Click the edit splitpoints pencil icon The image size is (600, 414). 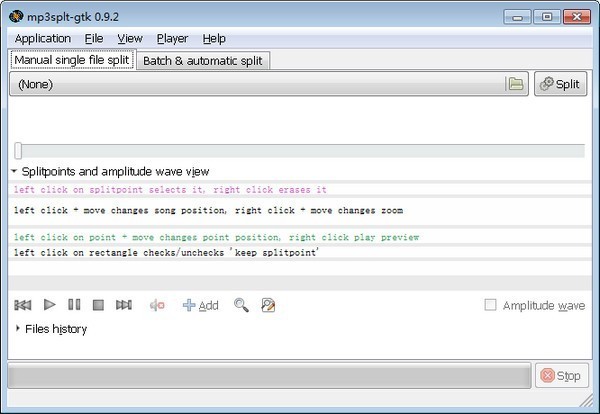[x=268, y=305]
